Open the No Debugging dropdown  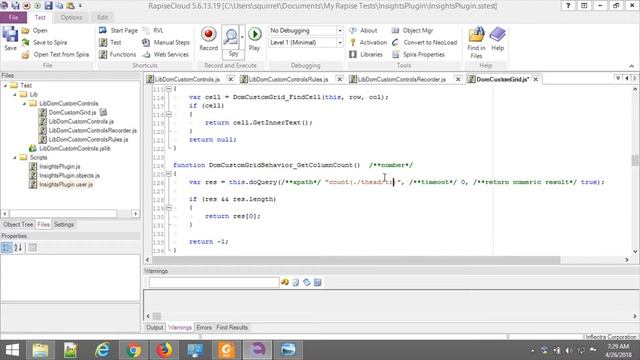340,31
